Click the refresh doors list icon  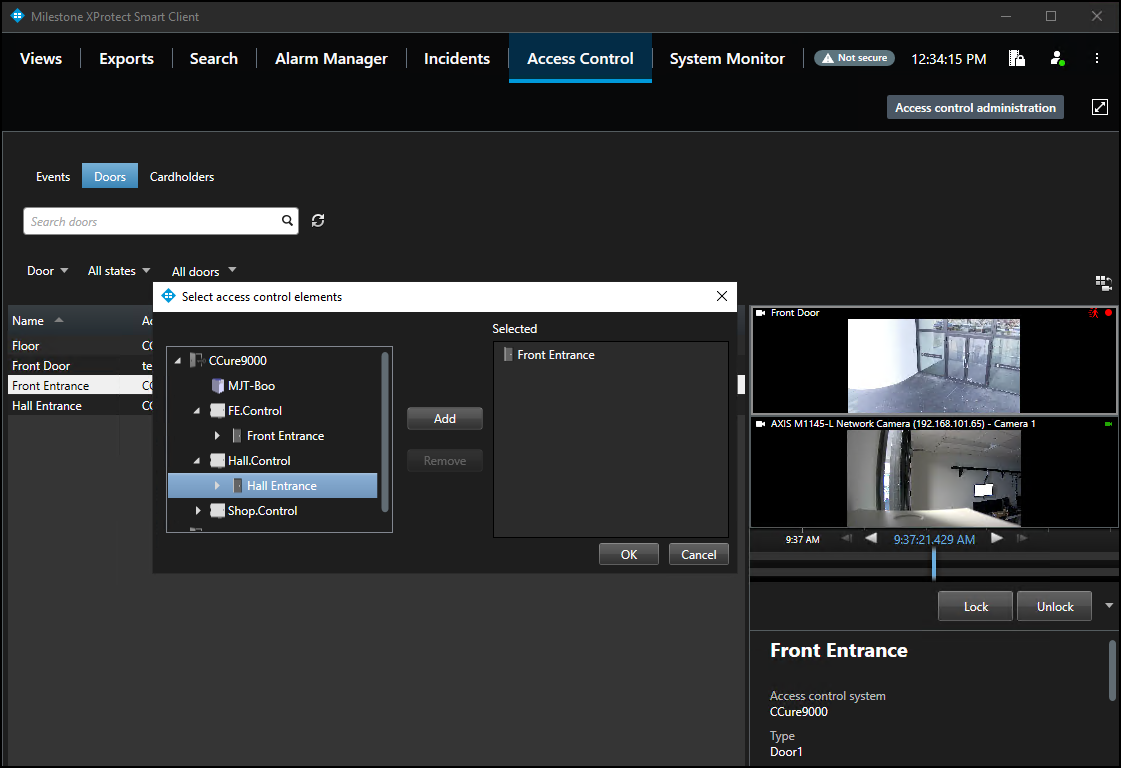tap(318, 220)
